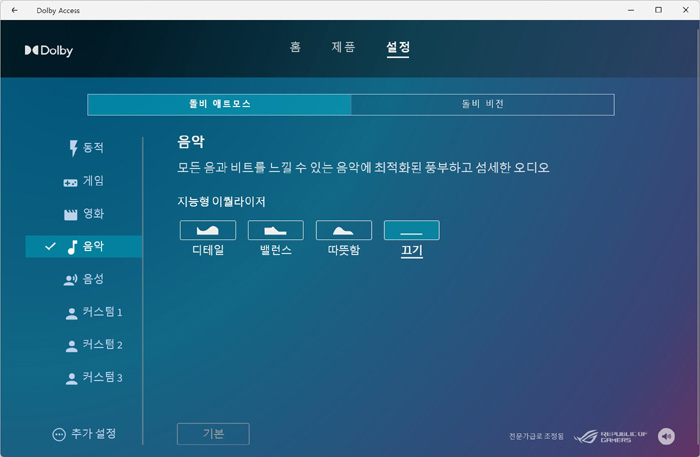Click the Dolby logo
This screenshot has height=457, width=700.
pos(49,50)
